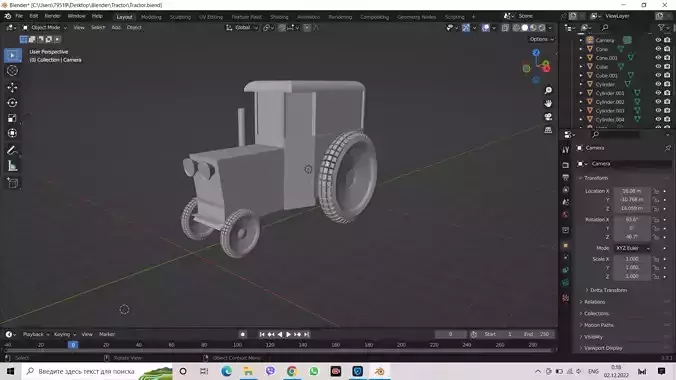The width and height of the screenshot is (676, 380).
Task: Select the Transform tool
Action: (12, 133)
